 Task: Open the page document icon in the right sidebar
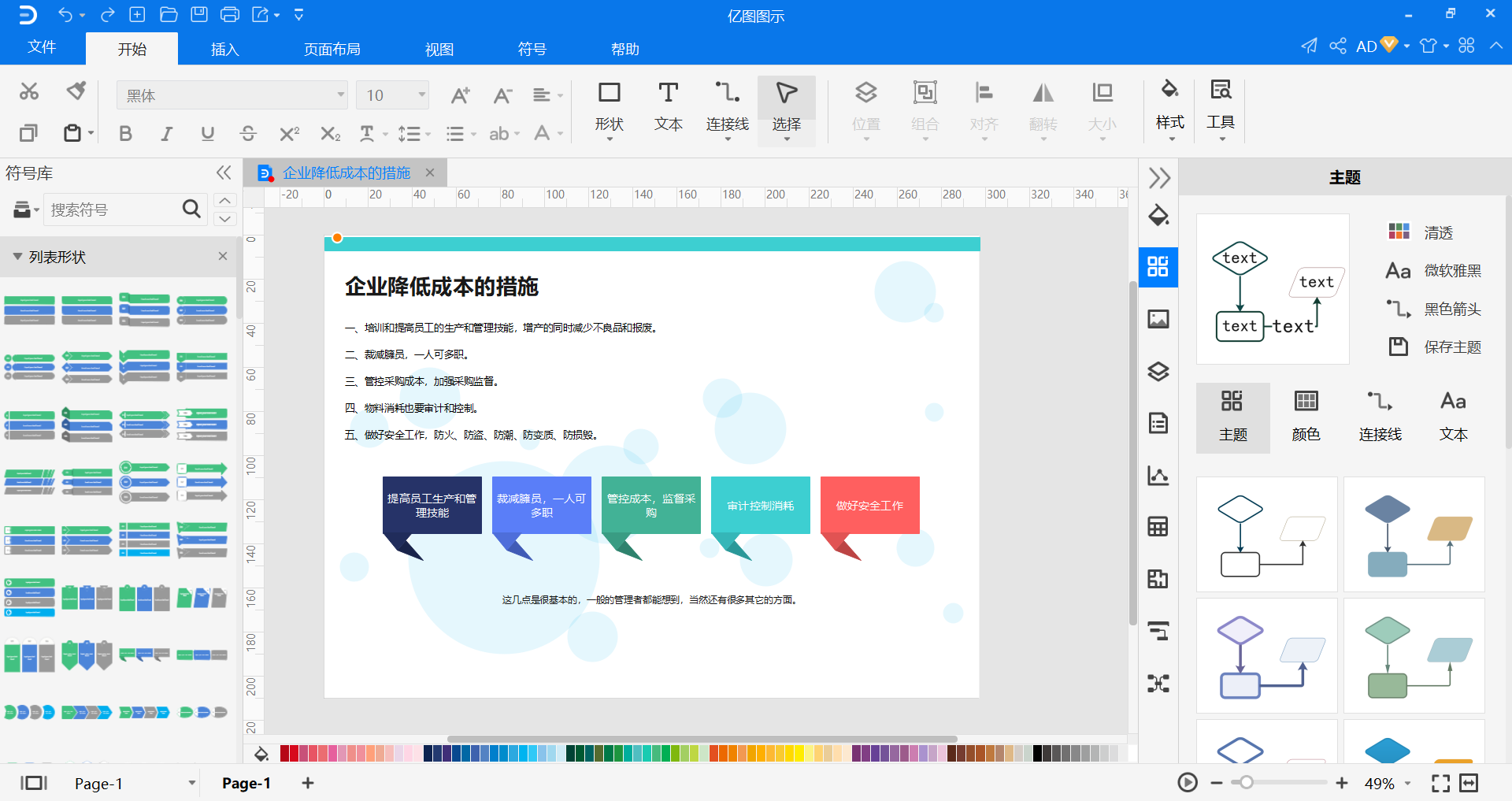(x=1158, y=423)
